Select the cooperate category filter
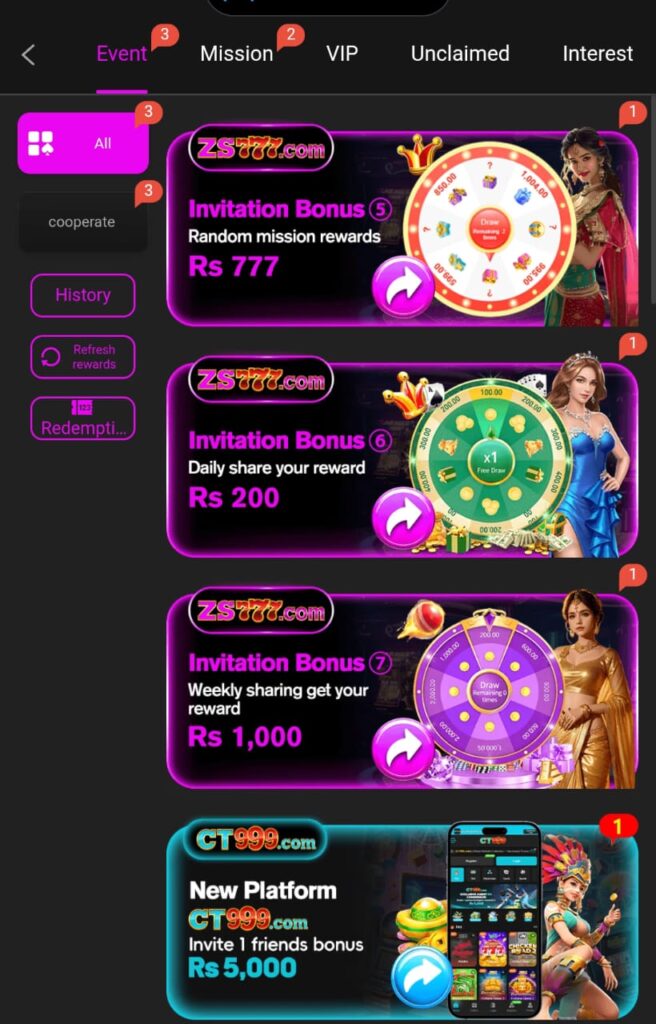Viewport: 656px width, 1024px height. pyautogui.click(x=82, y=222)
